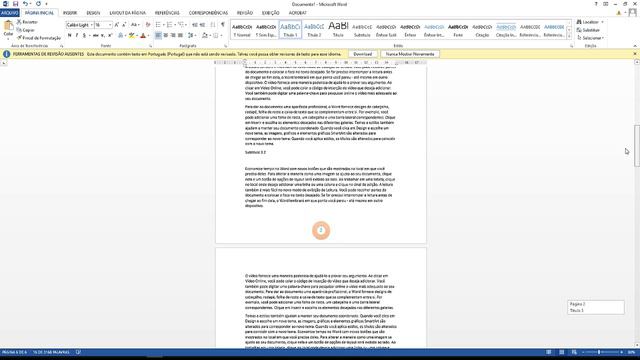640x360 pixels.
Task: Switch to Read Mode view in status bar
Action: pyautogui.click(x=549, y=352)
